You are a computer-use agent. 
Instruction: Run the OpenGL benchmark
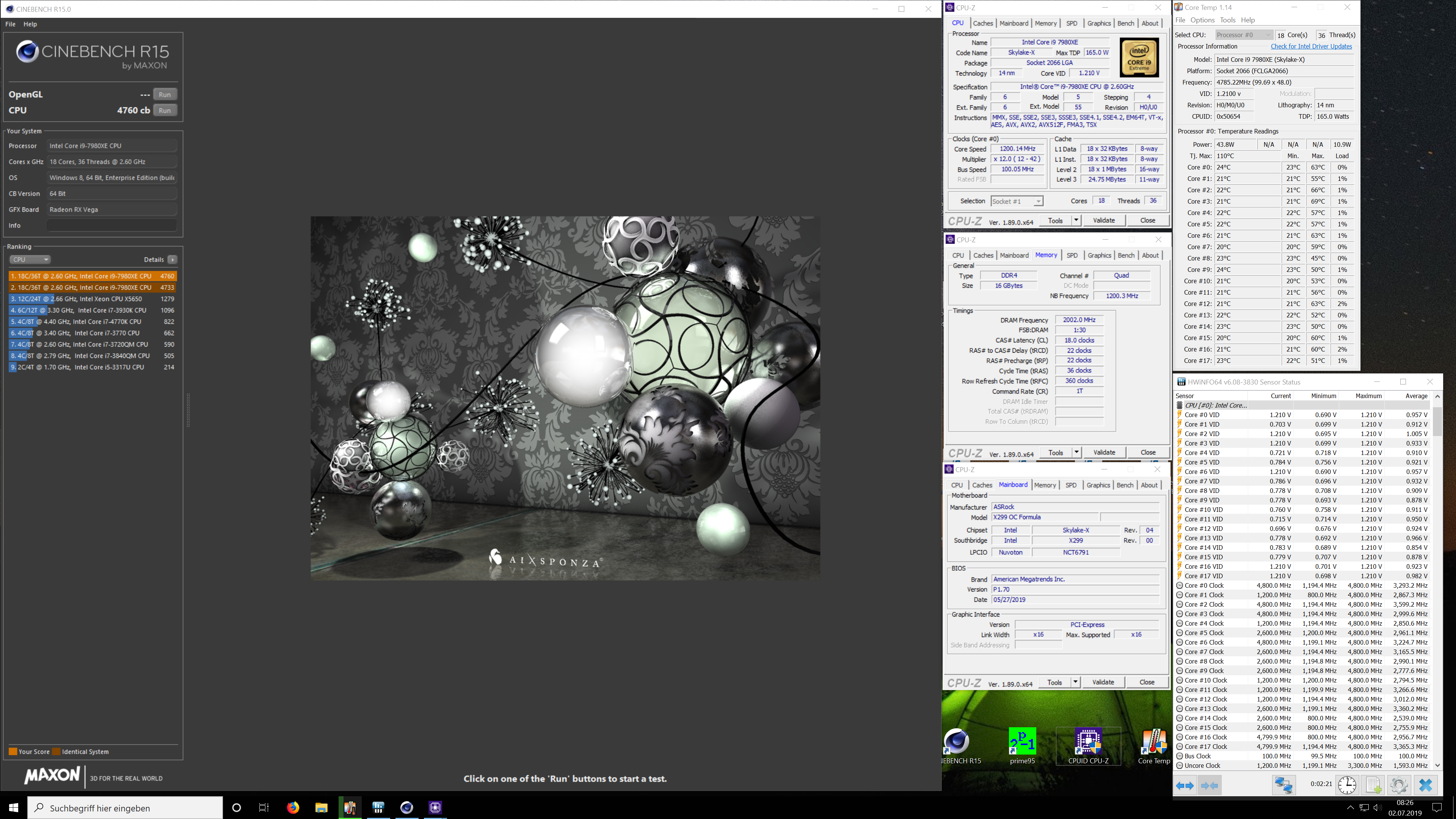(x=165, y=94)
